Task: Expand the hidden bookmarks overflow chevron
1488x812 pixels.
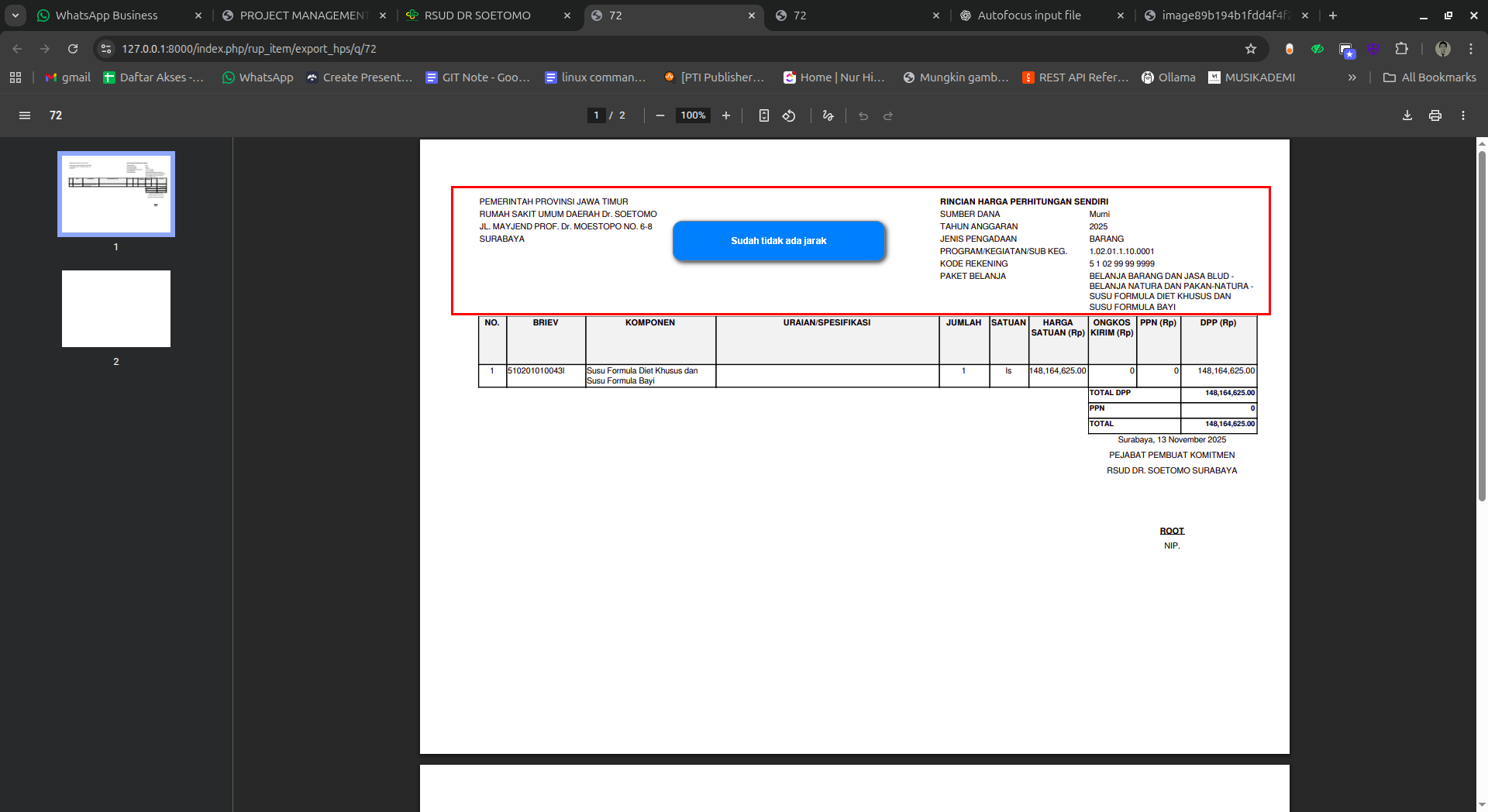Action: pyautogui.click(x=1352, y=77)
